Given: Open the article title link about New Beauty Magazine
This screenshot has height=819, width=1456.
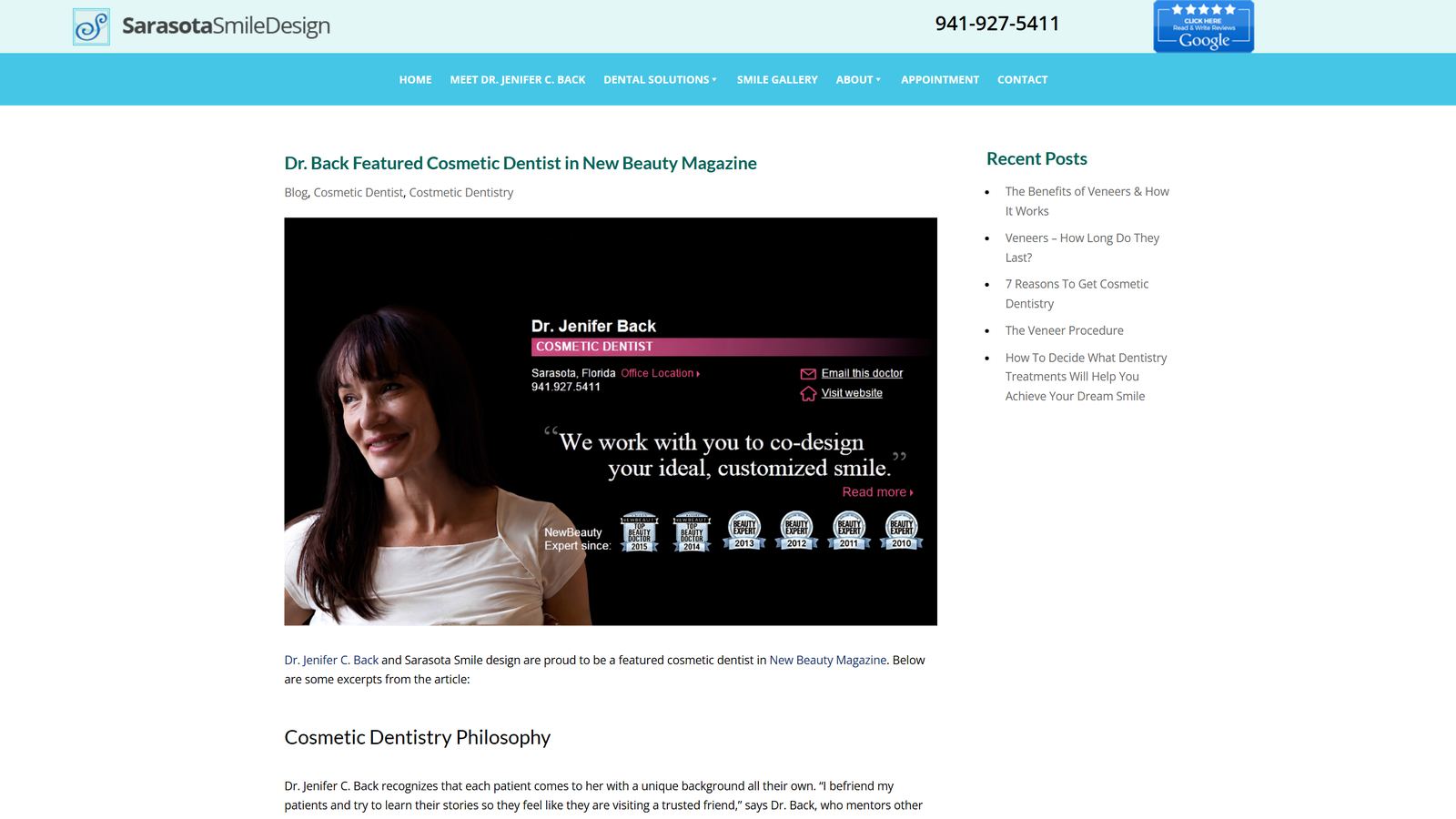Looking at the screenshot, I should coord(521,163).
